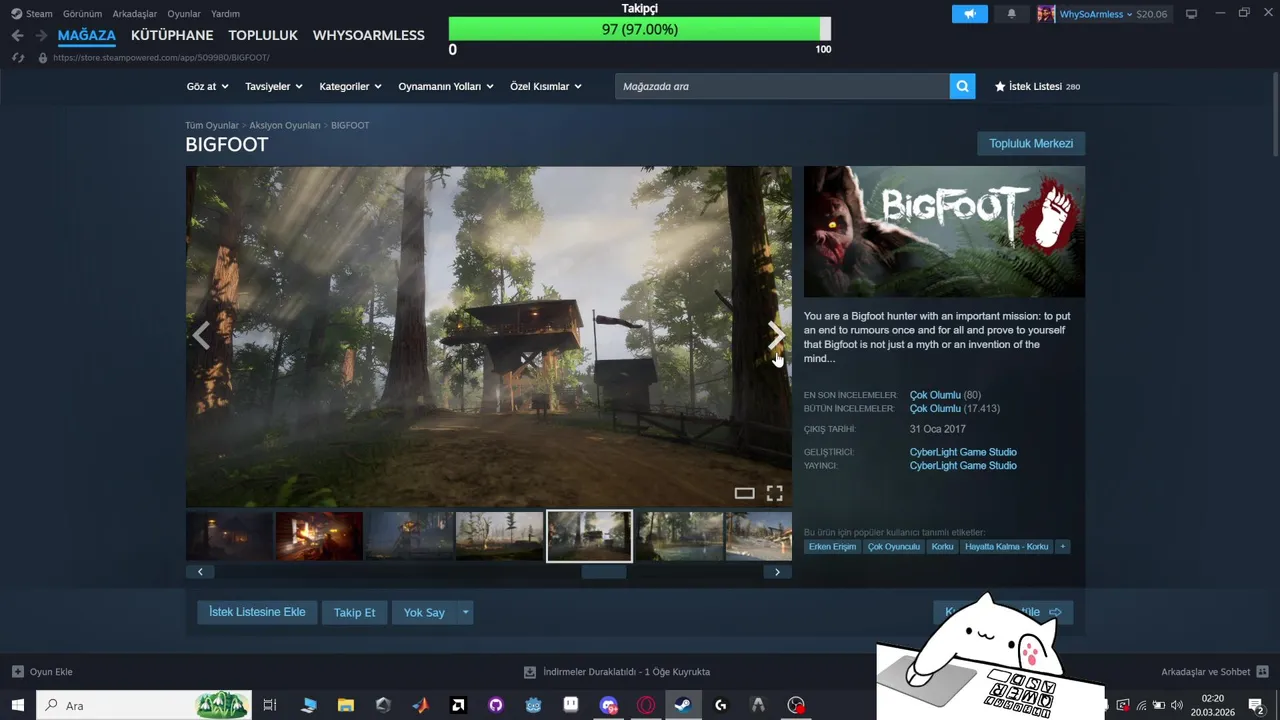This screenshot has width=1280, height=720.
Task: Open the notifications bell
Action: click(1011, 14)
